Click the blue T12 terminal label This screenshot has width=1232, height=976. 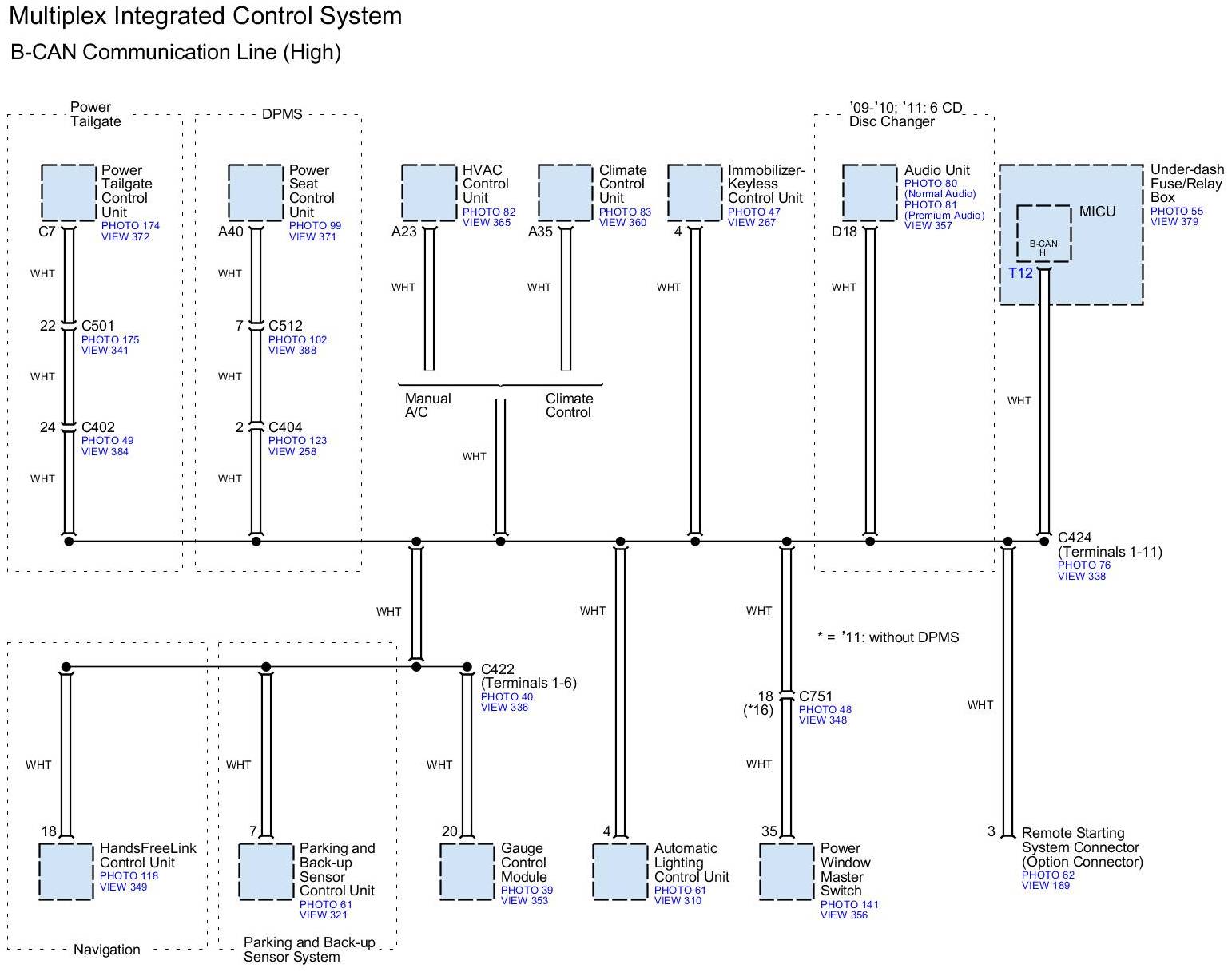tap(1020, 273)
